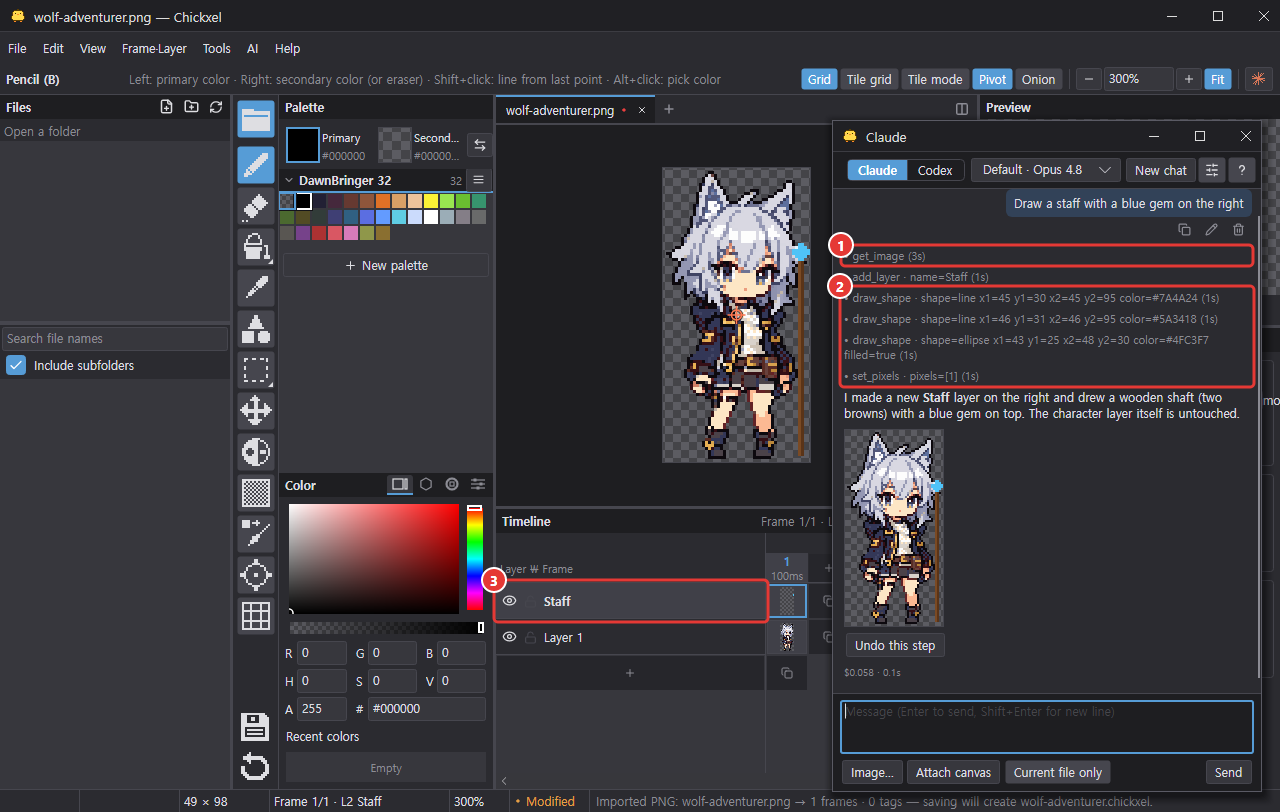Click the undo arrow icon

coord(256,768)
